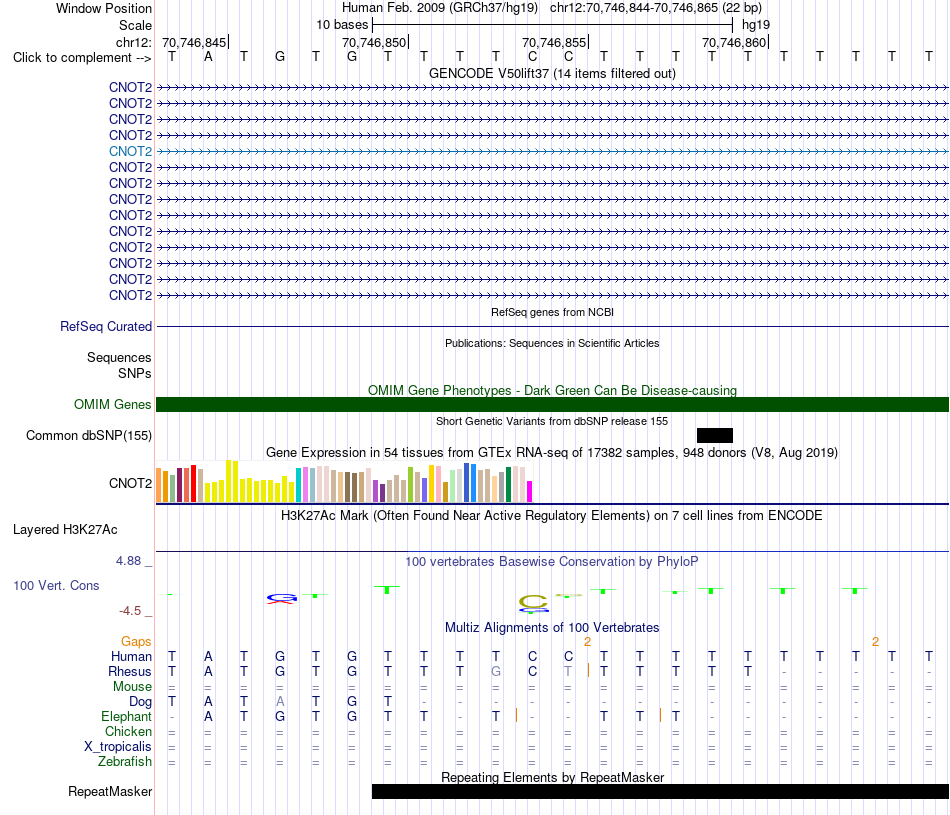
Task: Click the 'Window Position' track label
Action: 104,8
